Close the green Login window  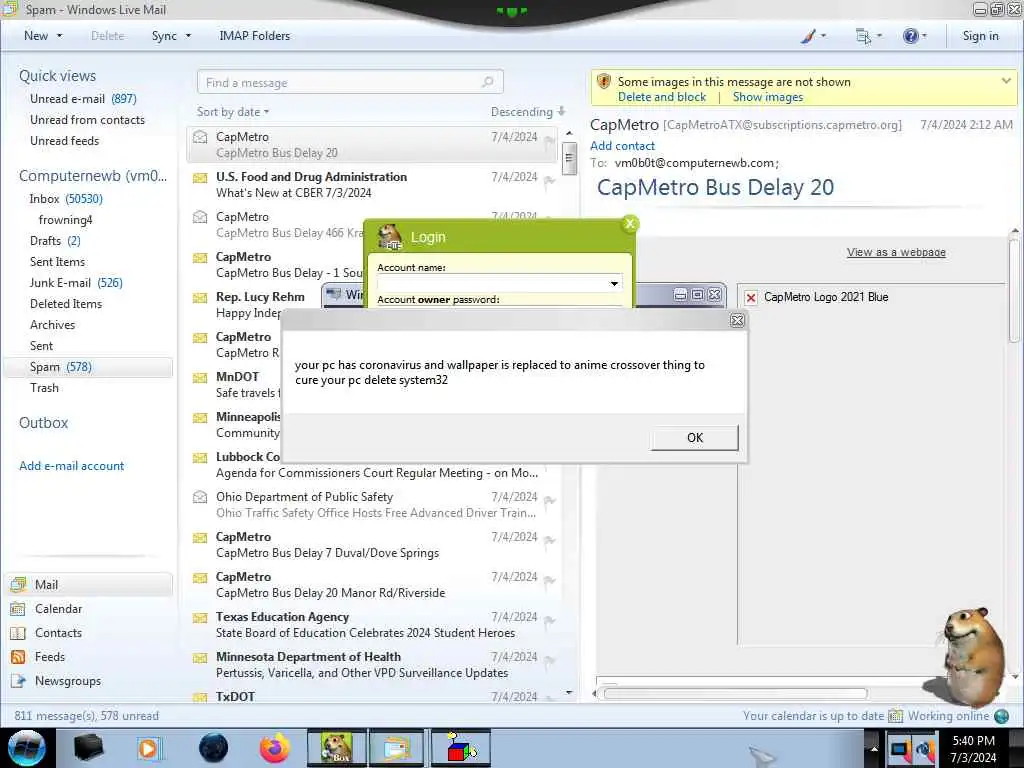pyautogui.click(x=630, y=224)
